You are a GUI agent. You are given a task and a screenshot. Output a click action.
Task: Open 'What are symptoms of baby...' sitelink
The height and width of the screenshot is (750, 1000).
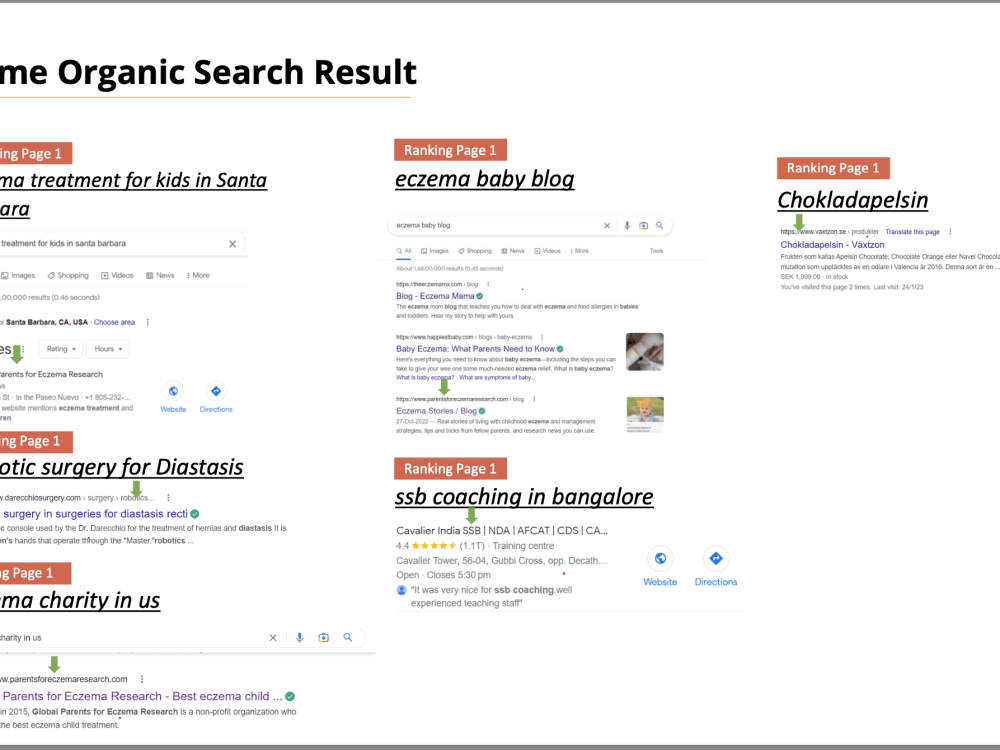[x=497, y=378]
